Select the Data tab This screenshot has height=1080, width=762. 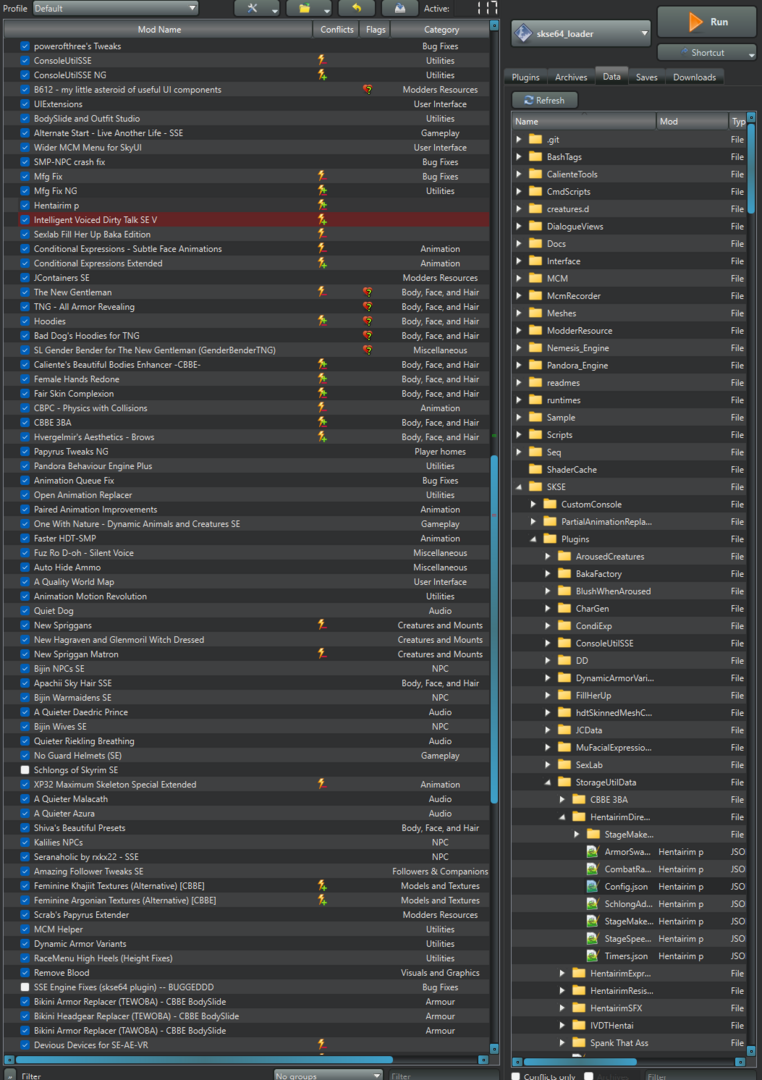tap(612, 76)
